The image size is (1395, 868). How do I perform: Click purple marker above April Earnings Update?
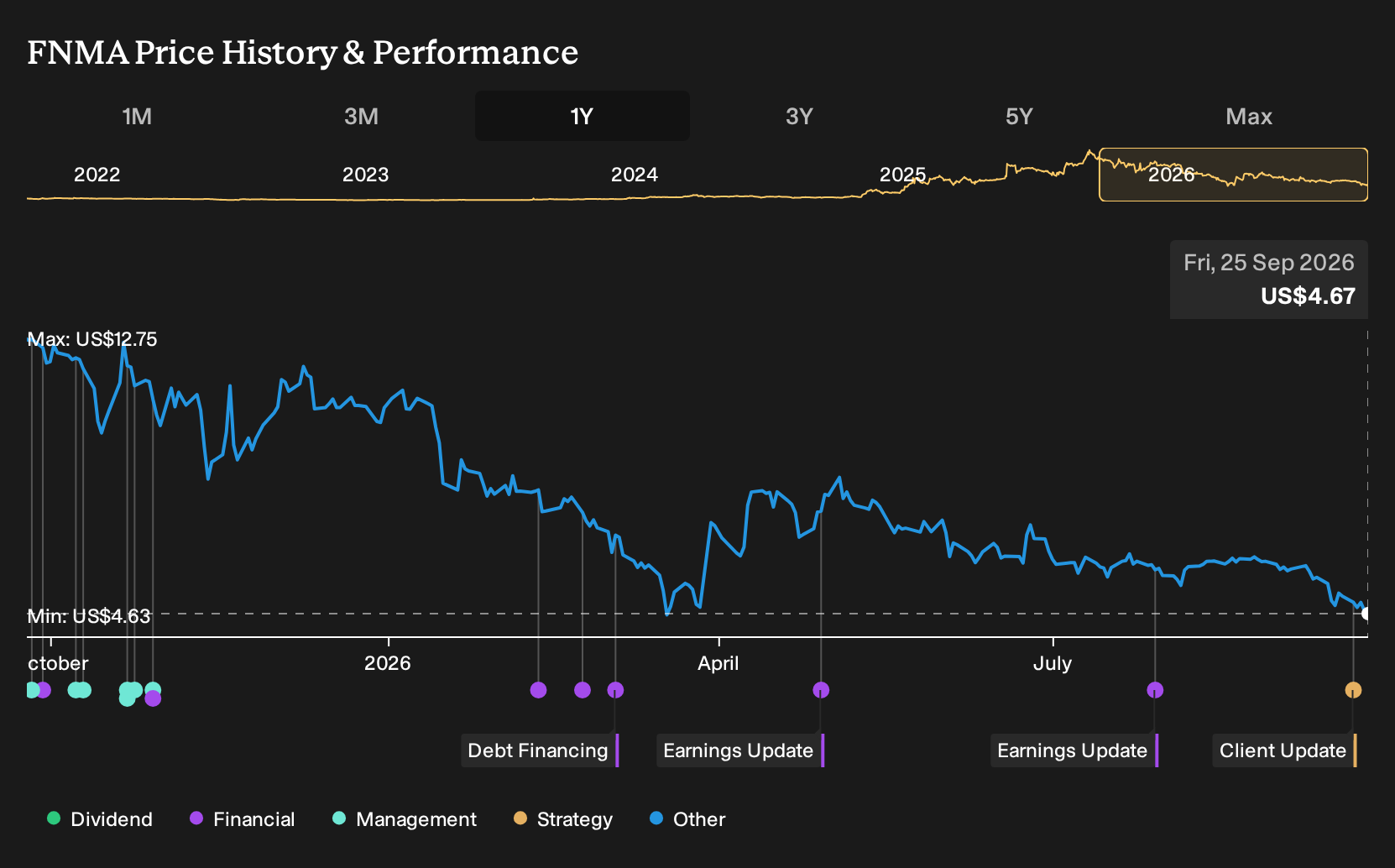(821, 690)
